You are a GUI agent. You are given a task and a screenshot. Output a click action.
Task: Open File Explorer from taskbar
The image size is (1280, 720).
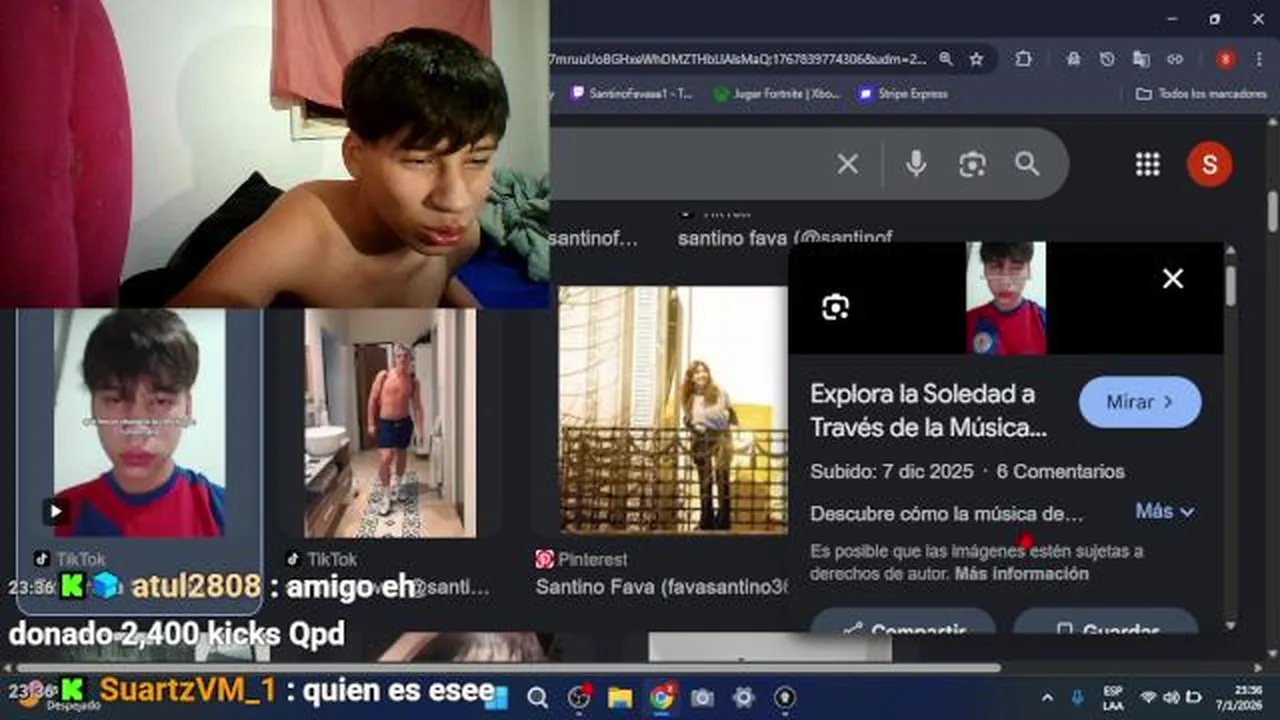pos(620,697)
